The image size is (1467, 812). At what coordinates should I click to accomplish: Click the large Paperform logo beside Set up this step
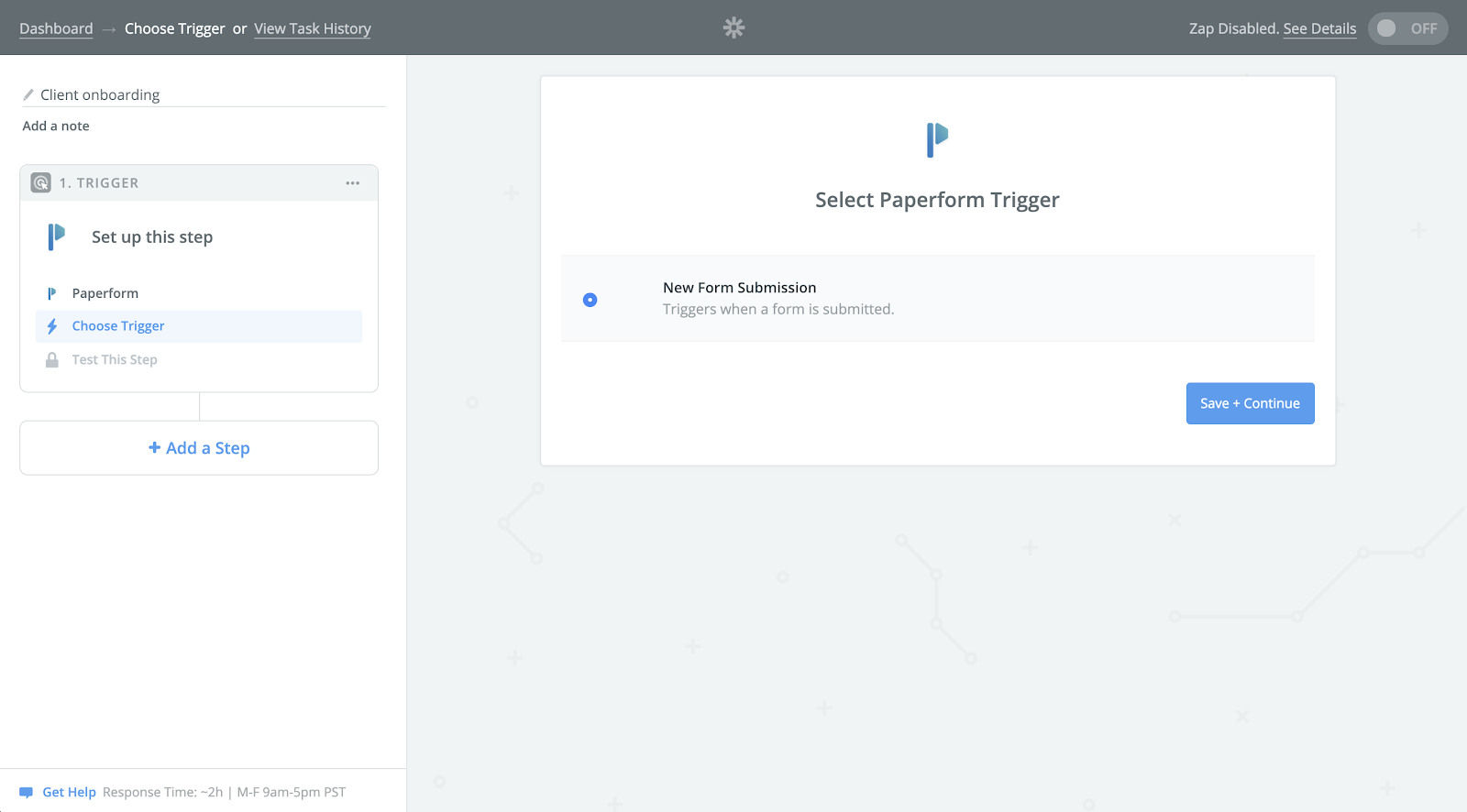pyautogui.click(x=57, y=236)
